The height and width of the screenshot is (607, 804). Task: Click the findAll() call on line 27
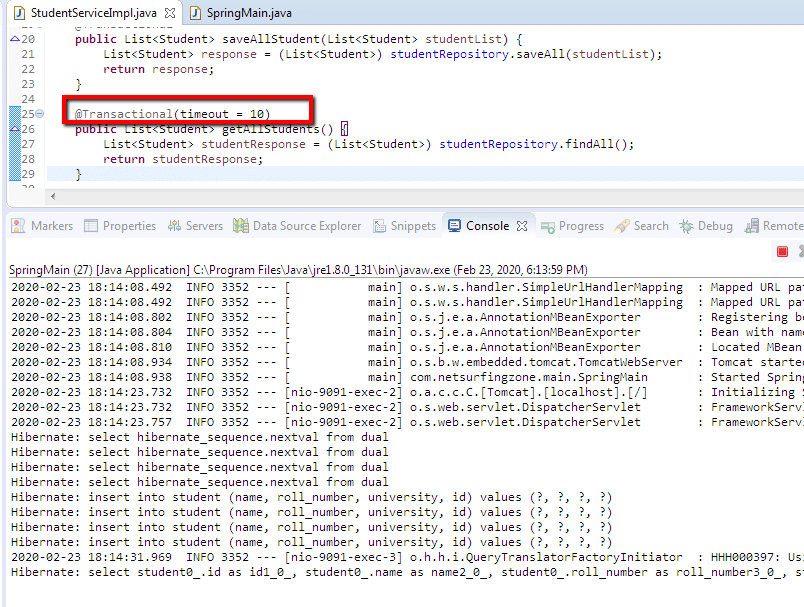(595, 144)
